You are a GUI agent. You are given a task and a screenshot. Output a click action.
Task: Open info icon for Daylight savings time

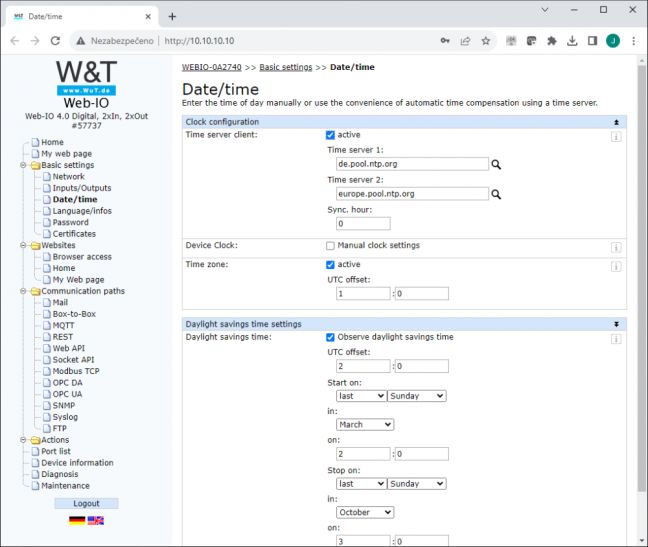(616, 339)
